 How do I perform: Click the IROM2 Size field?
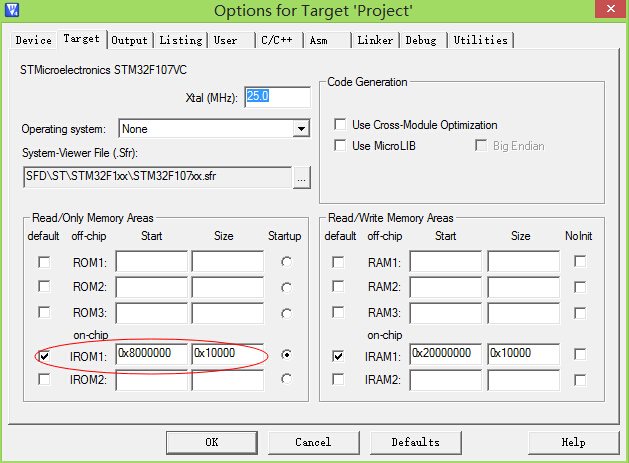(x=228, y=380)
